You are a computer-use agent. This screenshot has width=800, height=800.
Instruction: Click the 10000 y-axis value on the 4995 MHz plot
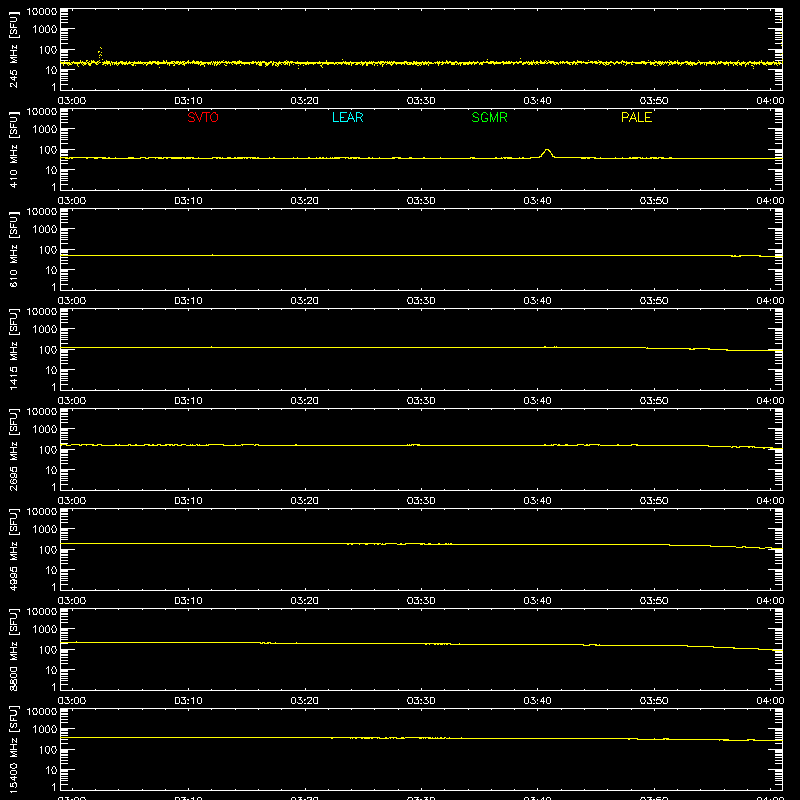(42, 512)
